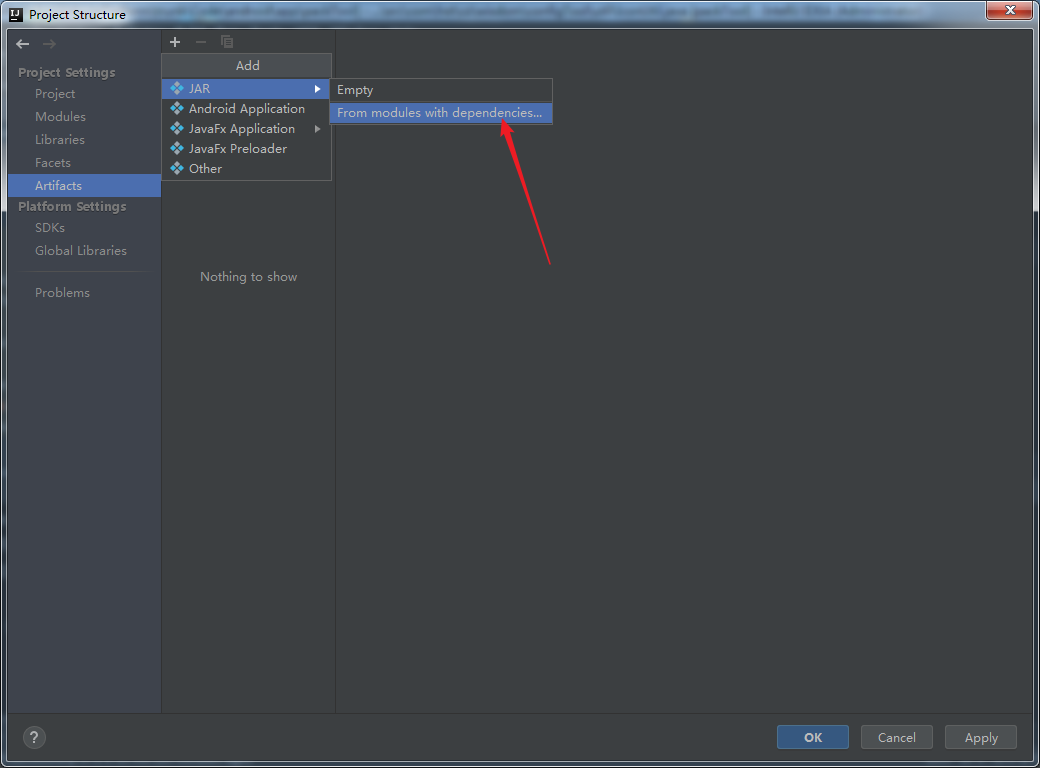1040x768 pixels.
Task: Select the Empty JAR option
Action: point(441,90)
